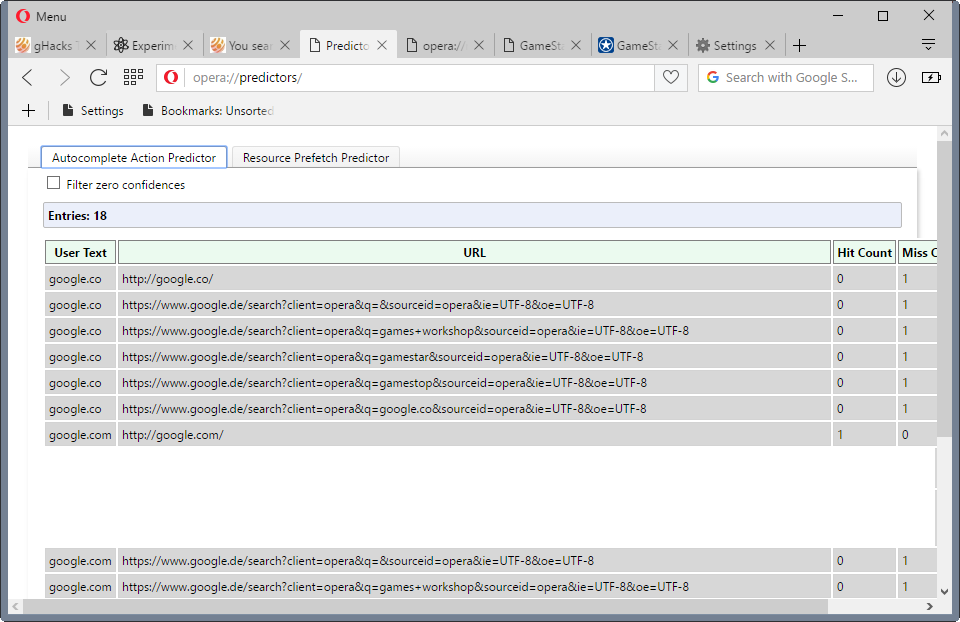Maximize the Opera window
This screenshot has height=622, width=960.
[883, 16]
